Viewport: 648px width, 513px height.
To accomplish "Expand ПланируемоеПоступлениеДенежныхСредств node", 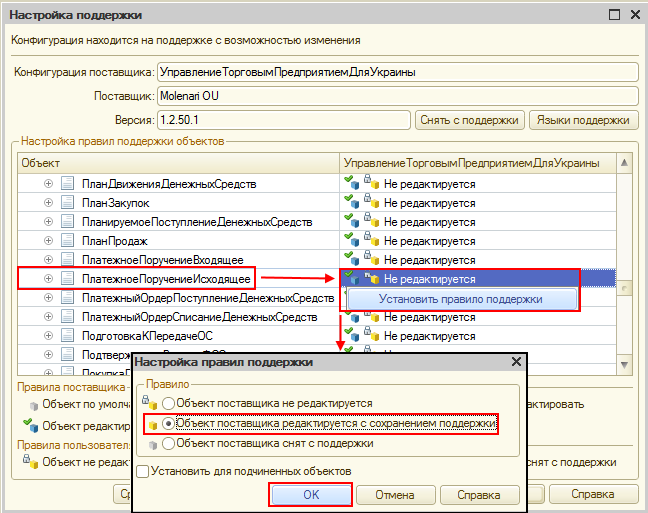I will pyautogui.click(x=48, y=221).
